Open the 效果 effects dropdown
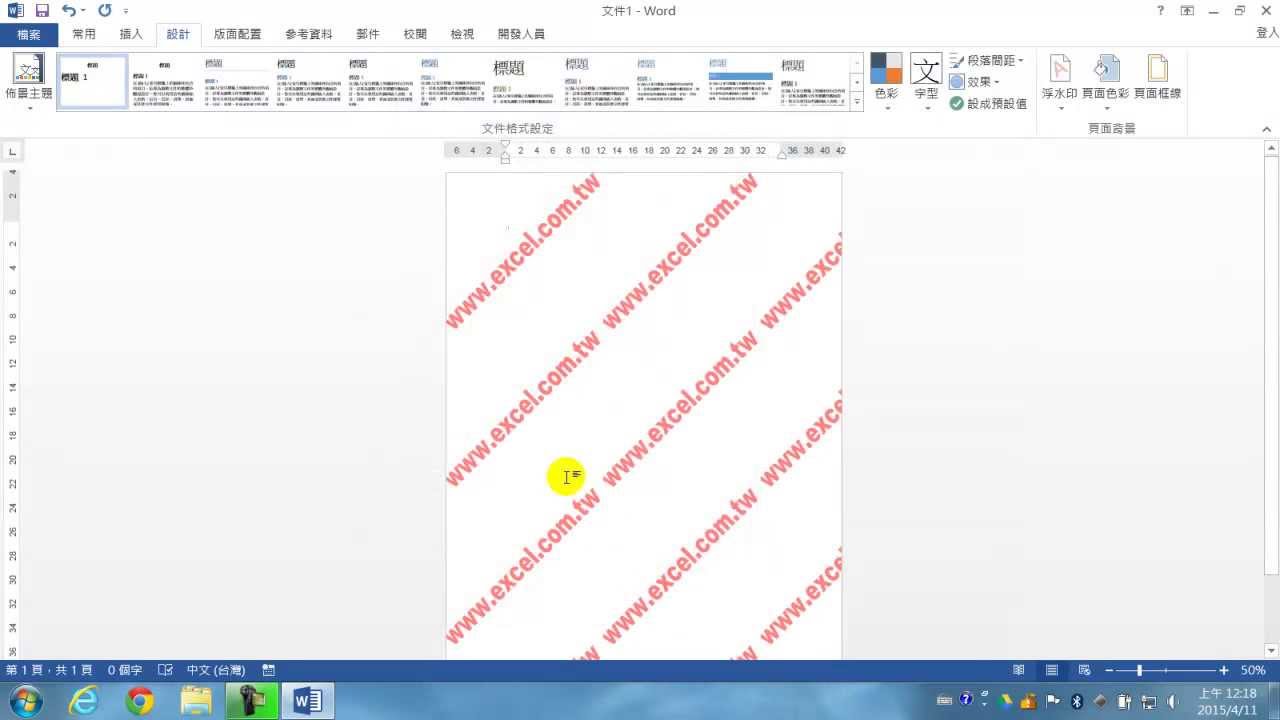Image resolution: width=1280 pixels, height=720 pixels. [975, 82]
